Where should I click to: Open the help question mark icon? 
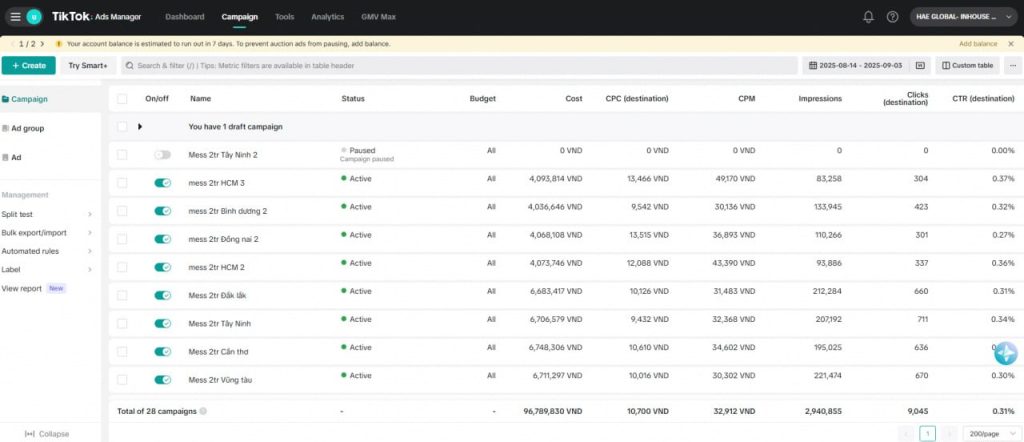(892, 17)
